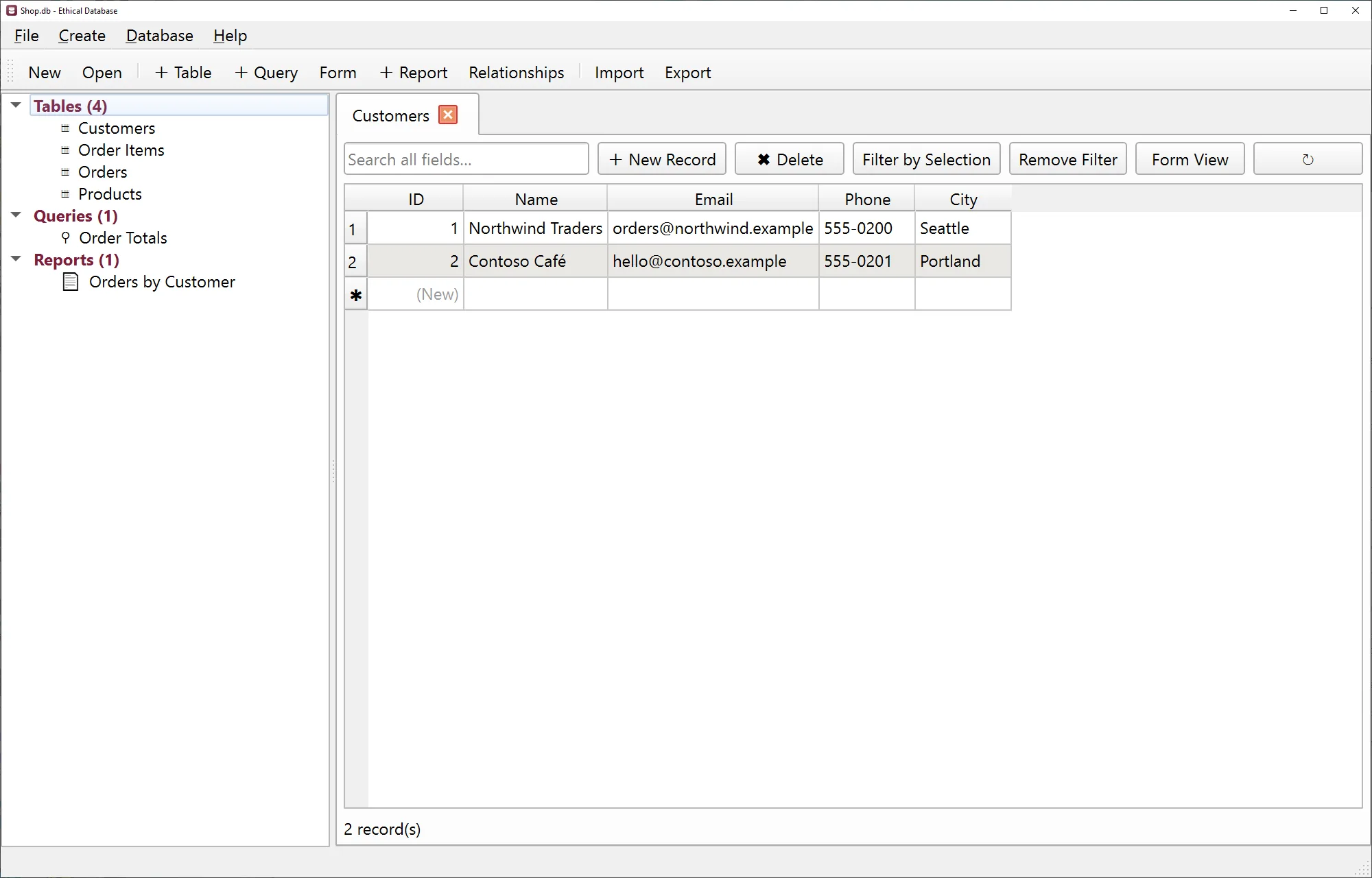
Task: Collapse the Tables group arrow
Action: [16, 105]
